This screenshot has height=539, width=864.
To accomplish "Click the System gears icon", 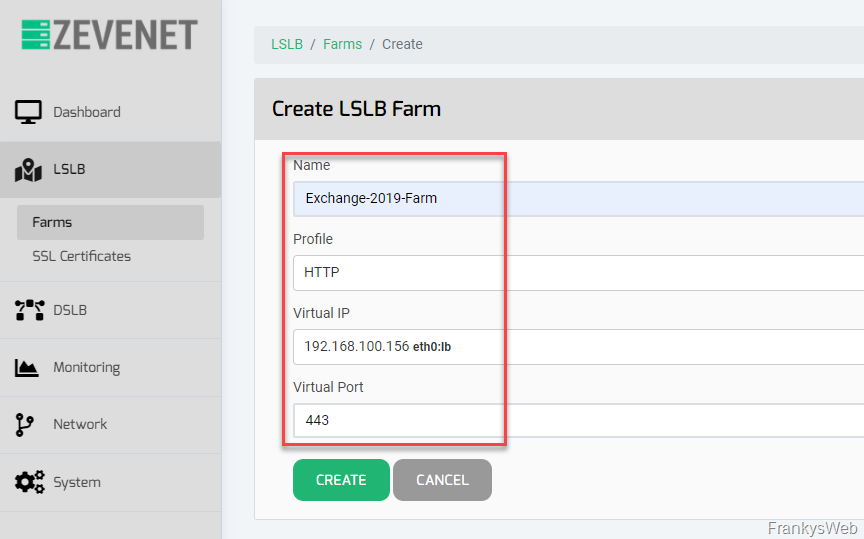I will [29, 482].
